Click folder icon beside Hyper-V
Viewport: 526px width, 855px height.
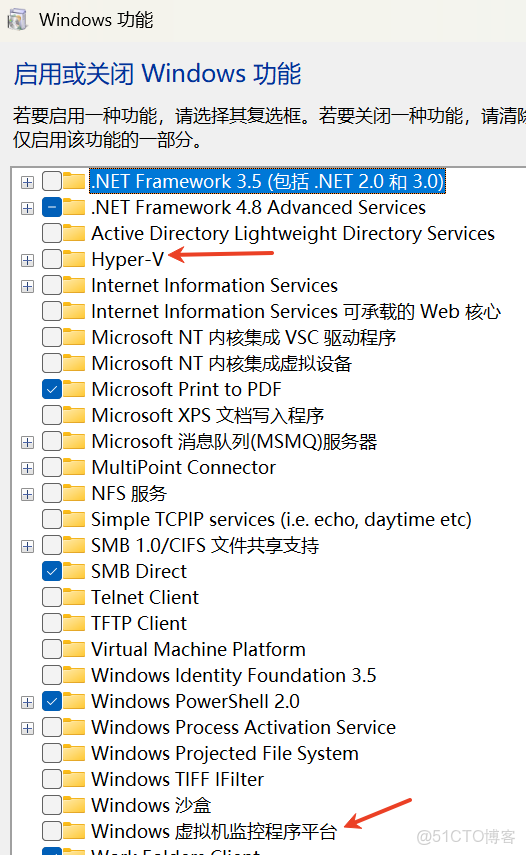74,259
